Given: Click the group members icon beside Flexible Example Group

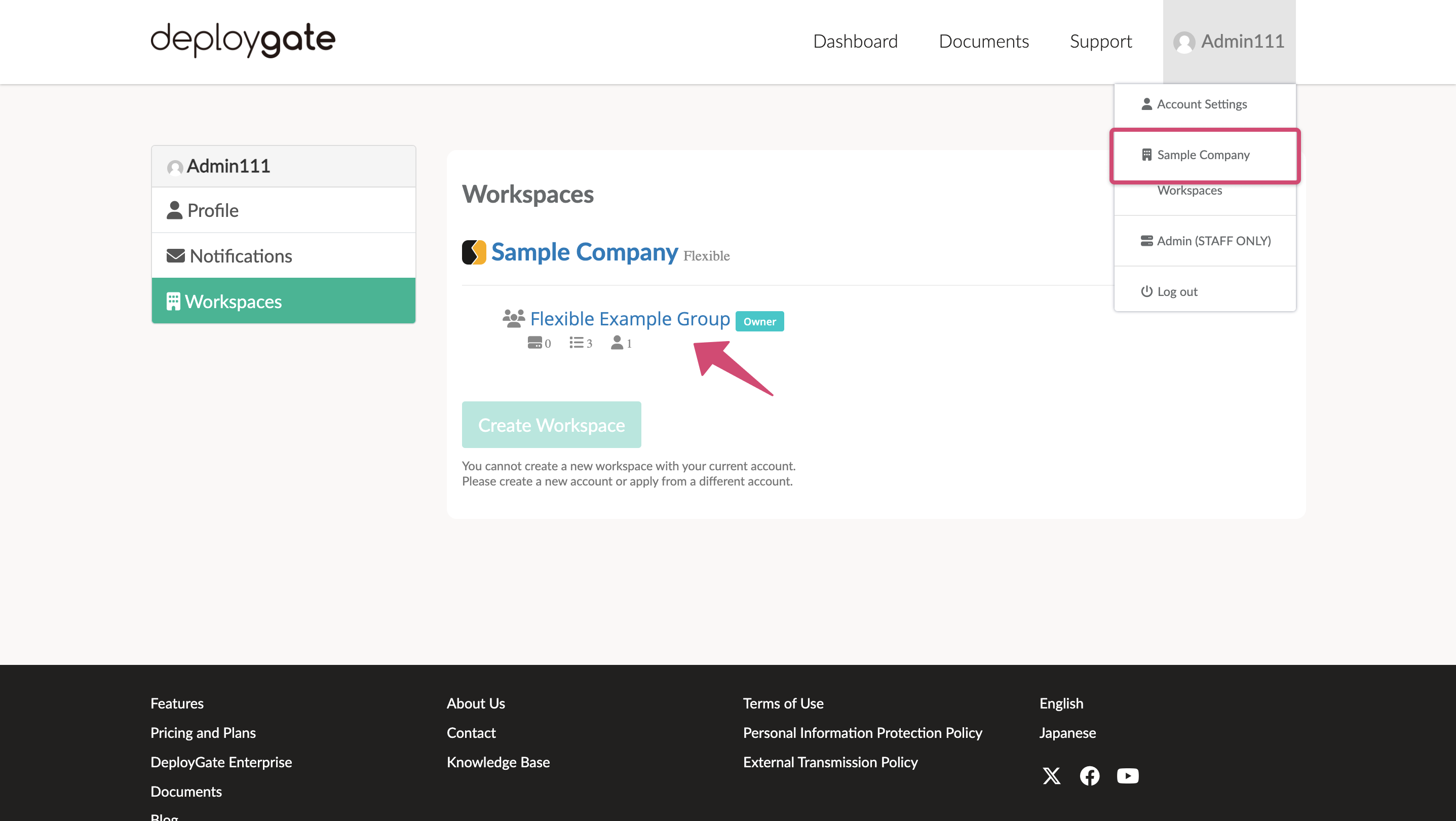Looking at the screenshot, I should point(513,318).
